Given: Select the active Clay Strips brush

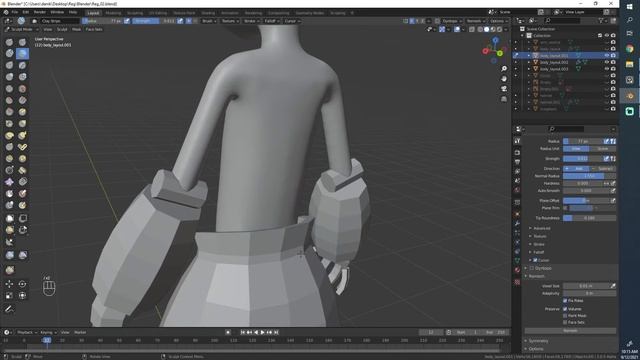Looking at the screenshot, I should click(22, 53).
